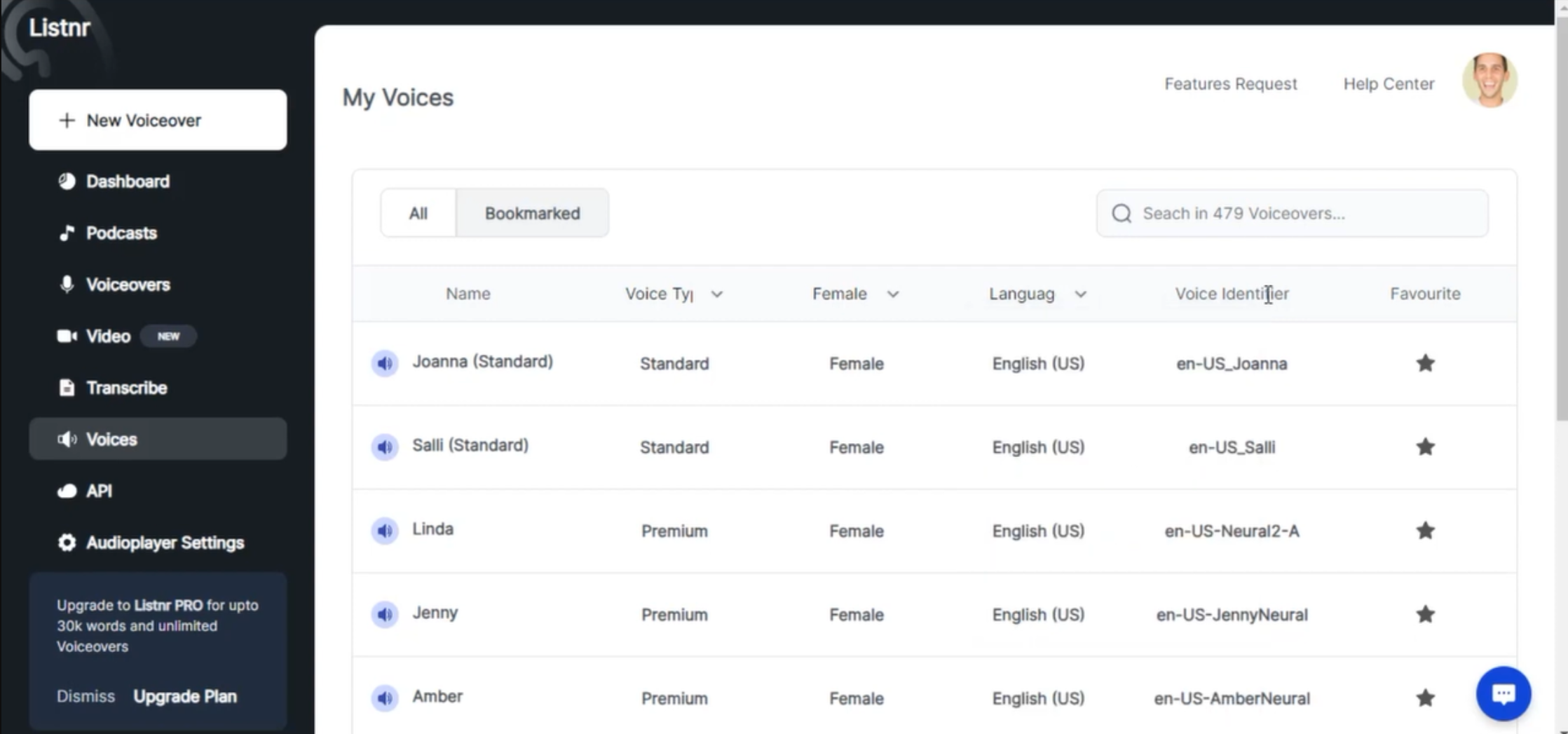Open the Language filter dropdown

pos(1080,294)
